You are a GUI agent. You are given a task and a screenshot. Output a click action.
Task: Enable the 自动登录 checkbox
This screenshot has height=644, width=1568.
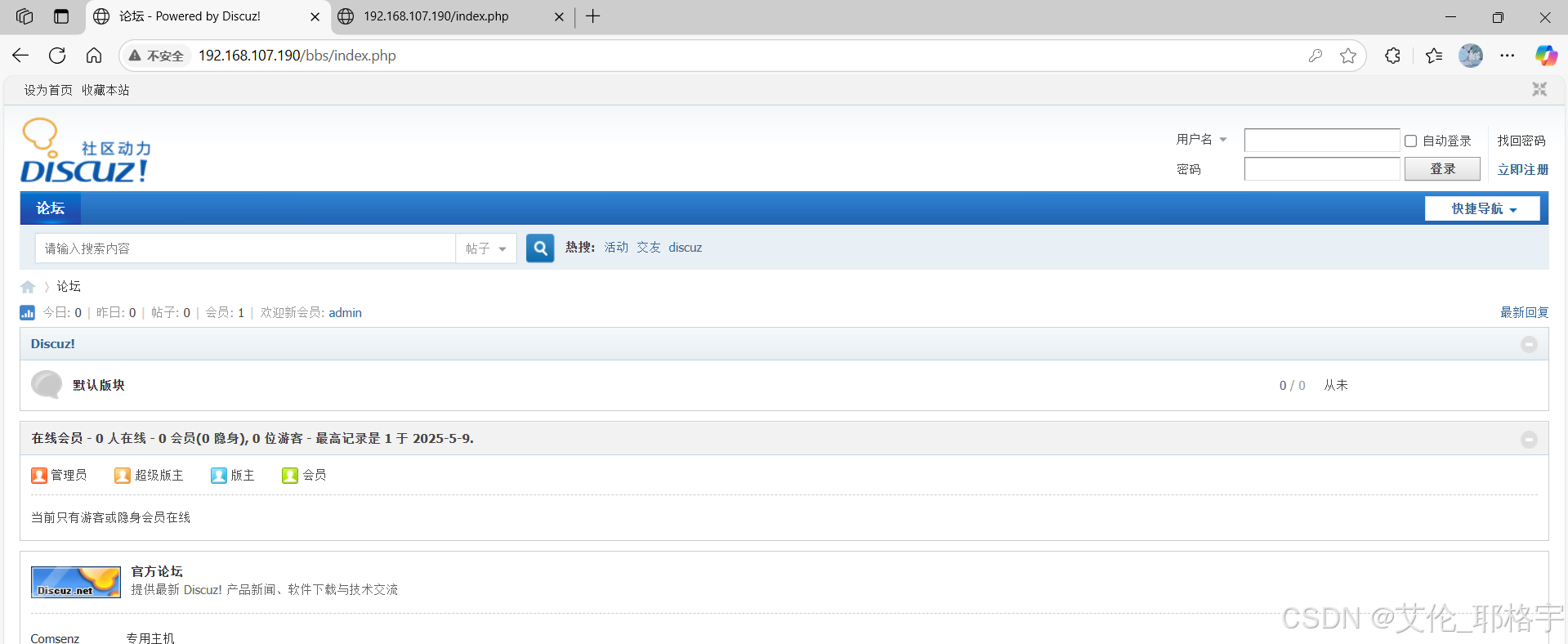click(x=1410, y=141)
